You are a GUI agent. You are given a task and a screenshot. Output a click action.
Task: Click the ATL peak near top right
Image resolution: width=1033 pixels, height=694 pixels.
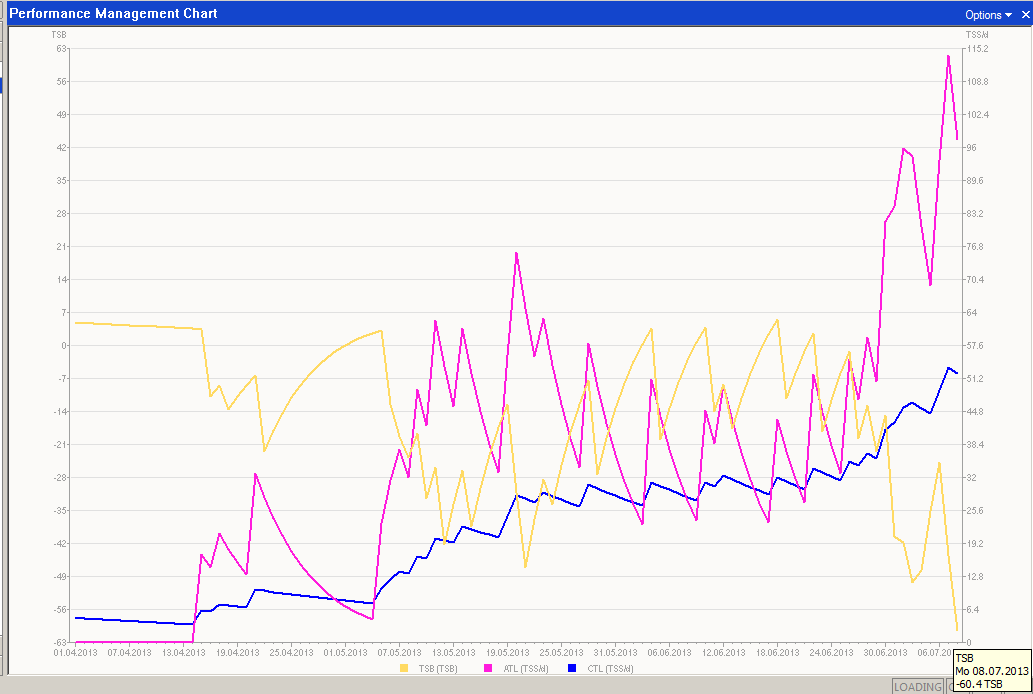pyautogui.click(x=948, y=56)
